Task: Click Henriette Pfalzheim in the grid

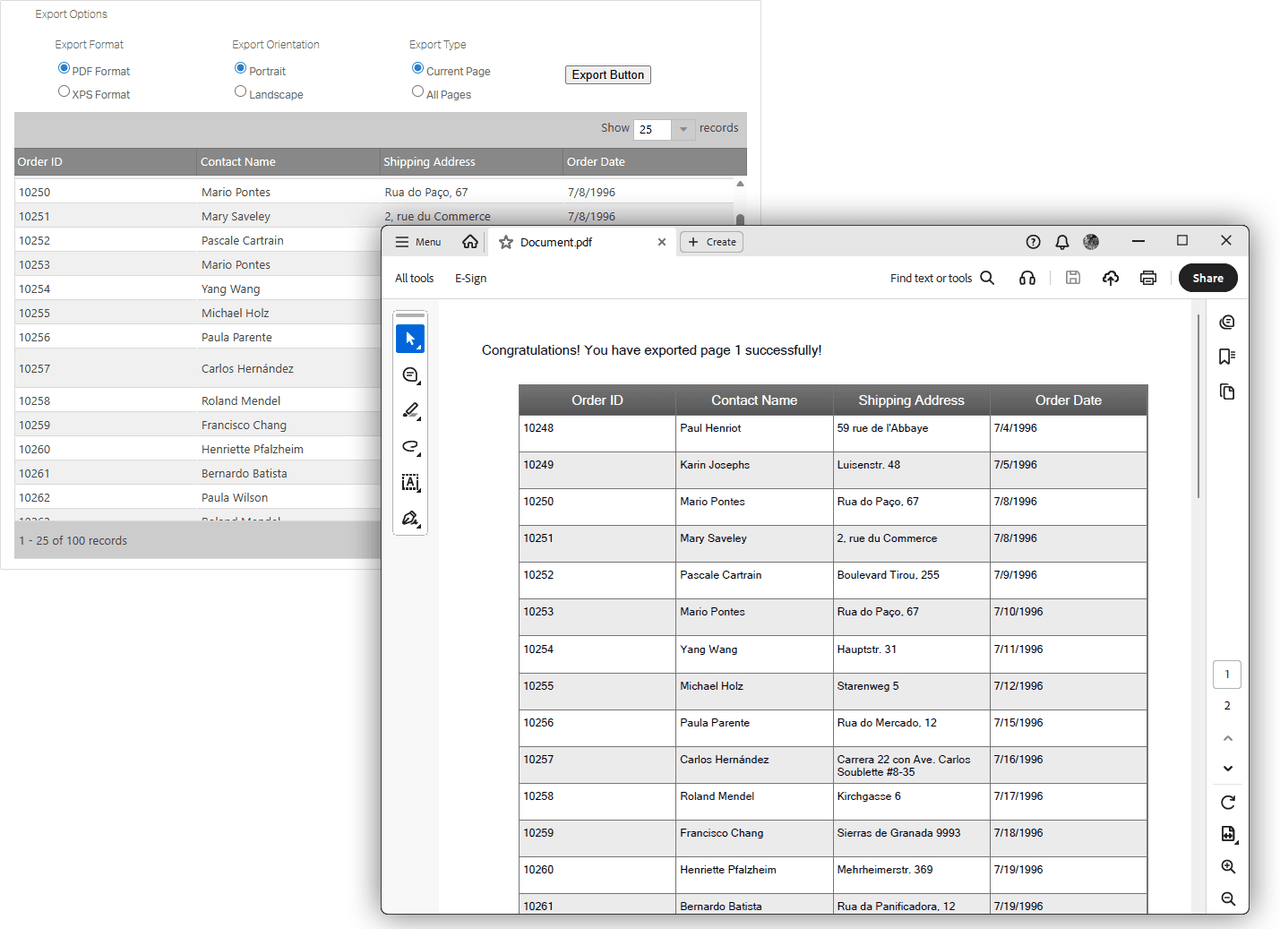Action: coord(252,449)
